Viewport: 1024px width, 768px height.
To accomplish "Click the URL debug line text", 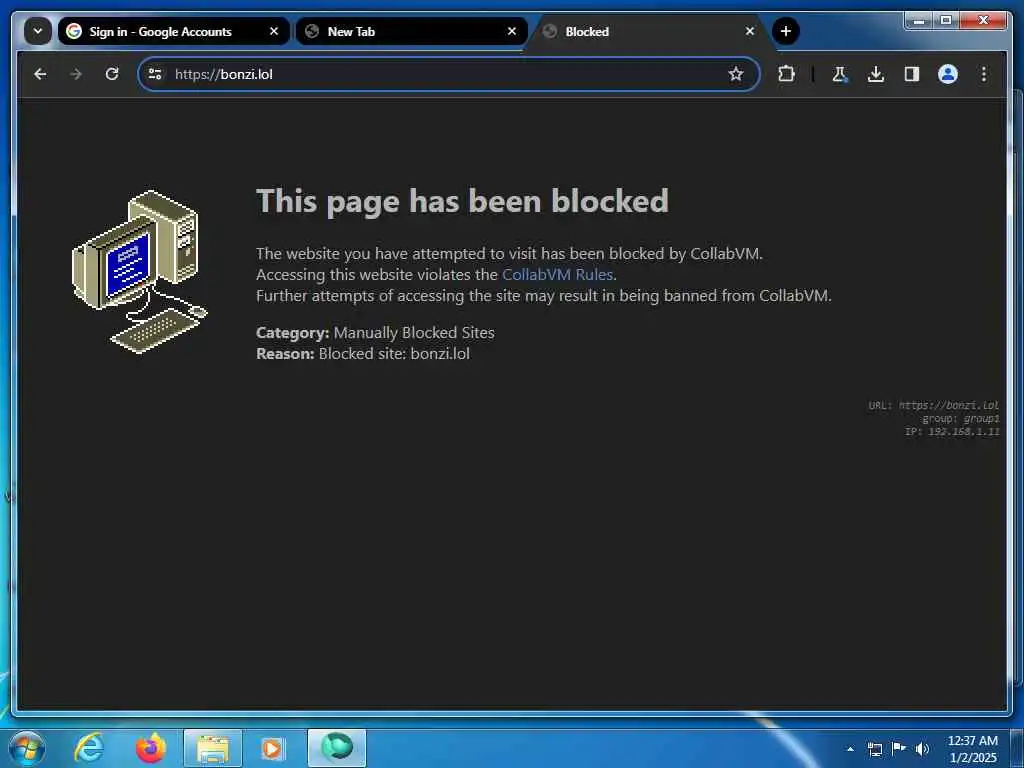I will pos(933,406).
